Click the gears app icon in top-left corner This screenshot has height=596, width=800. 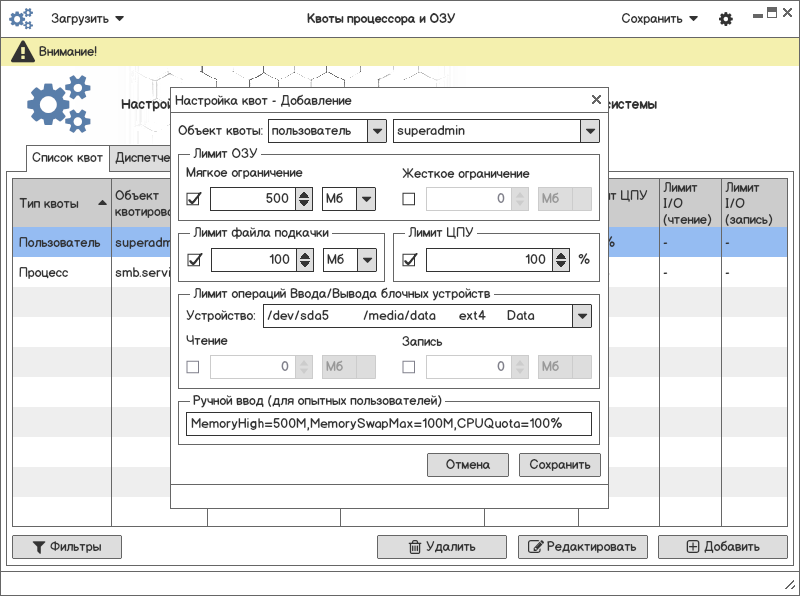[21, 19]
